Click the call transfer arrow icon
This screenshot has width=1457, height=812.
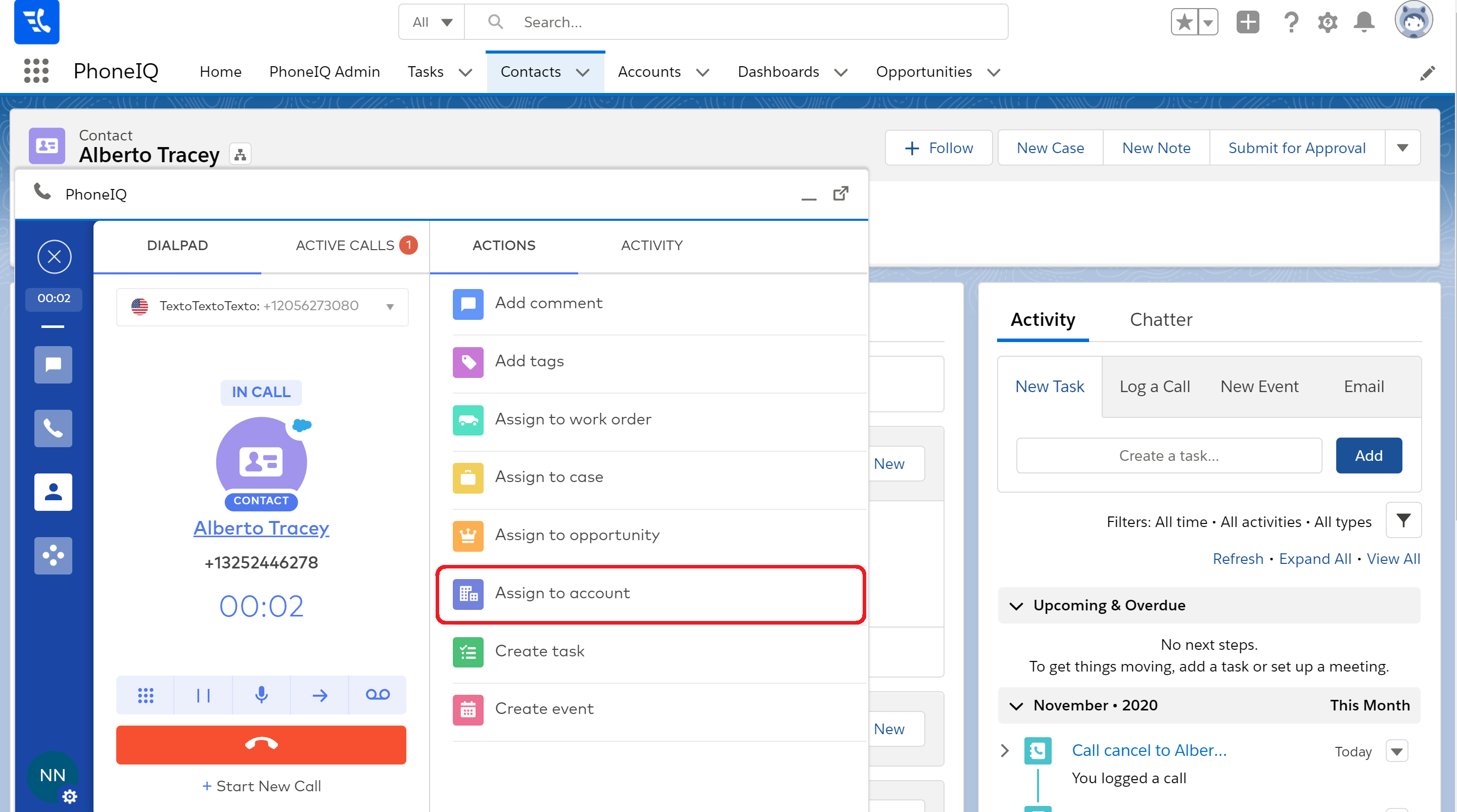coord(319,694)
